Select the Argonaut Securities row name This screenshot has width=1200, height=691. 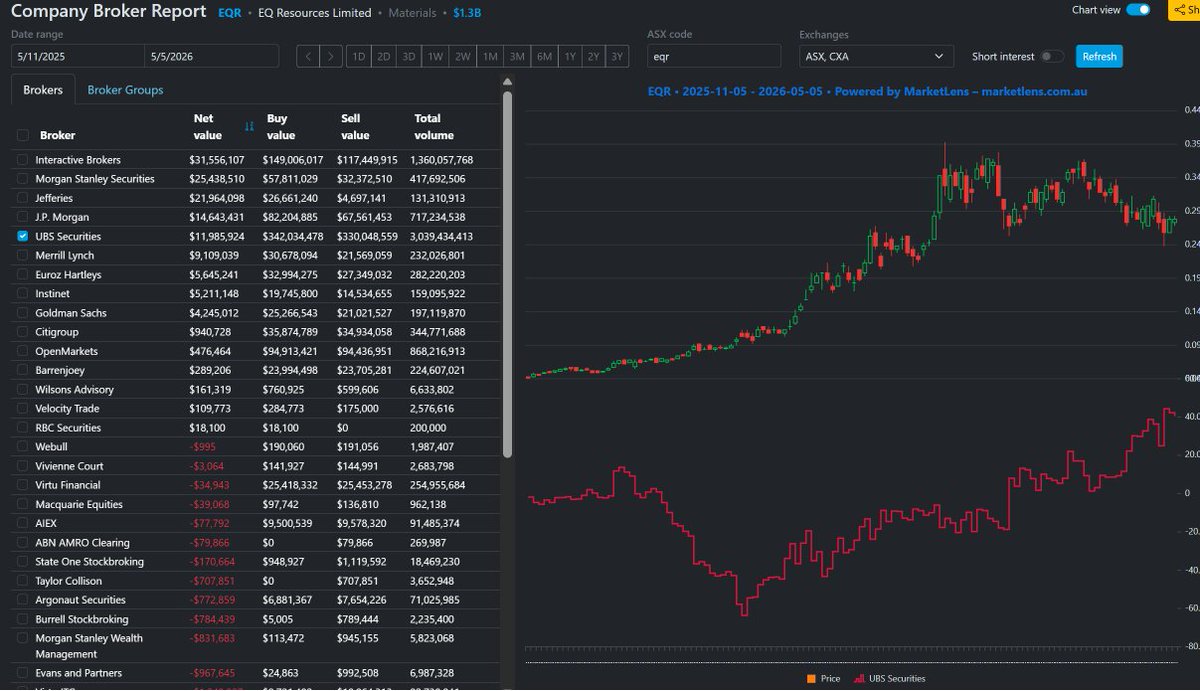pyautogui.click(x=80, y=600)
